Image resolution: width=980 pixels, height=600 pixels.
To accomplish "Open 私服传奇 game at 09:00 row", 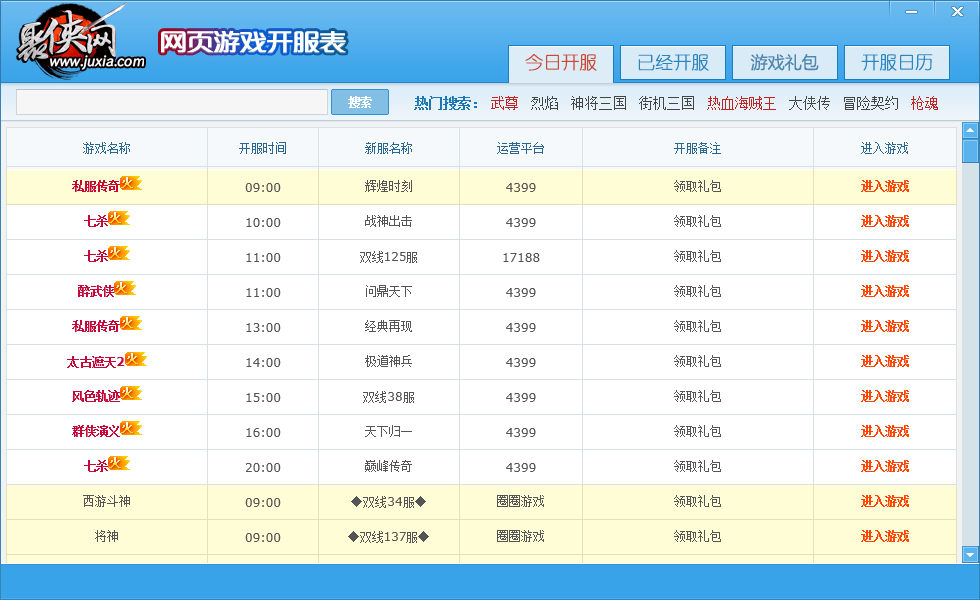I will [95, 186].
